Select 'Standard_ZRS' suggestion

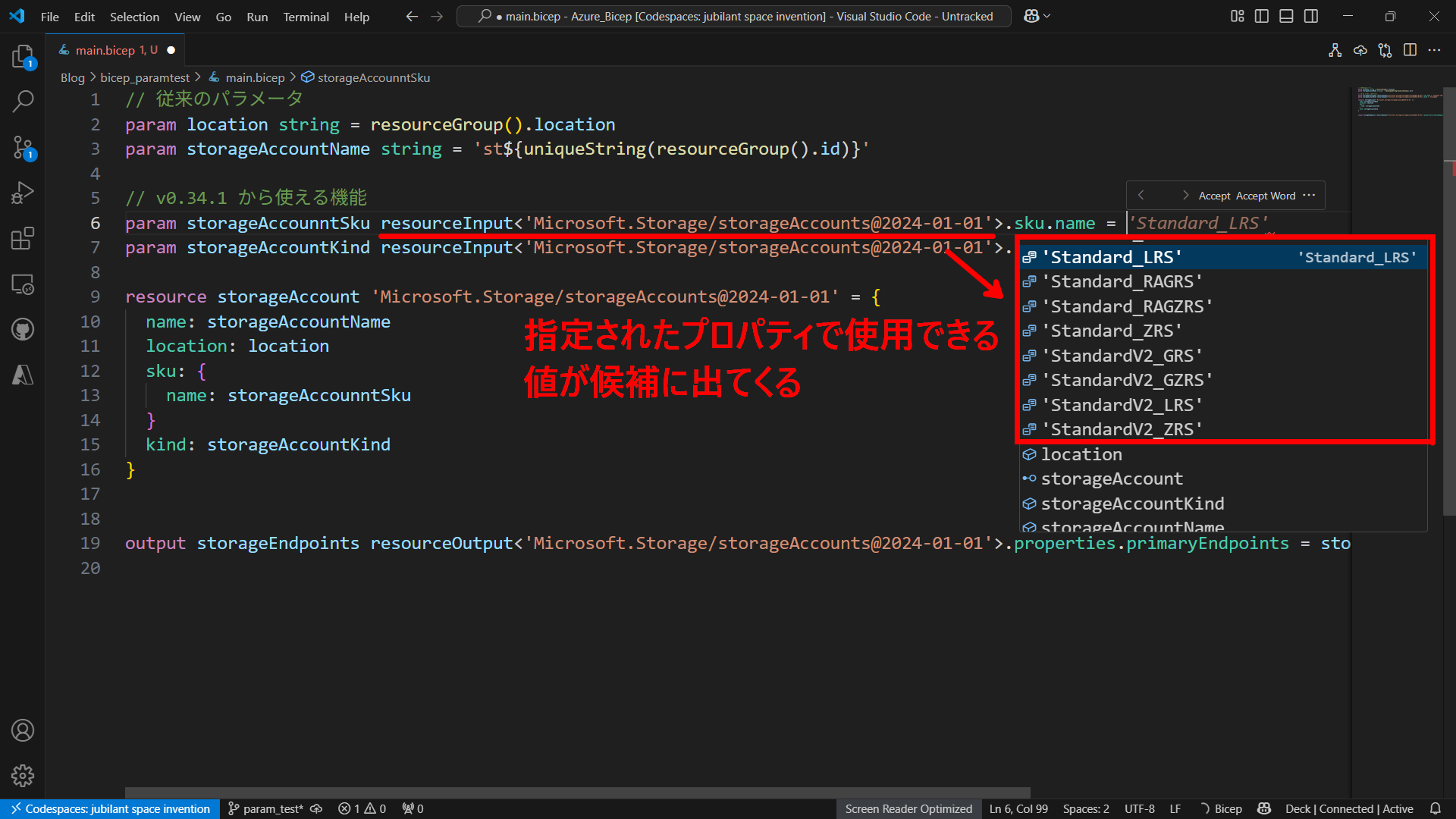coord(1223,331)
